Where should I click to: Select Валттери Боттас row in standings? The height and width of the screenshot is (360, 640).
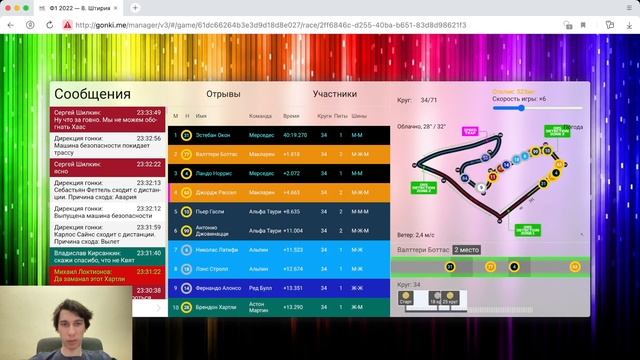pyautogui.click(x=279, y=154)
